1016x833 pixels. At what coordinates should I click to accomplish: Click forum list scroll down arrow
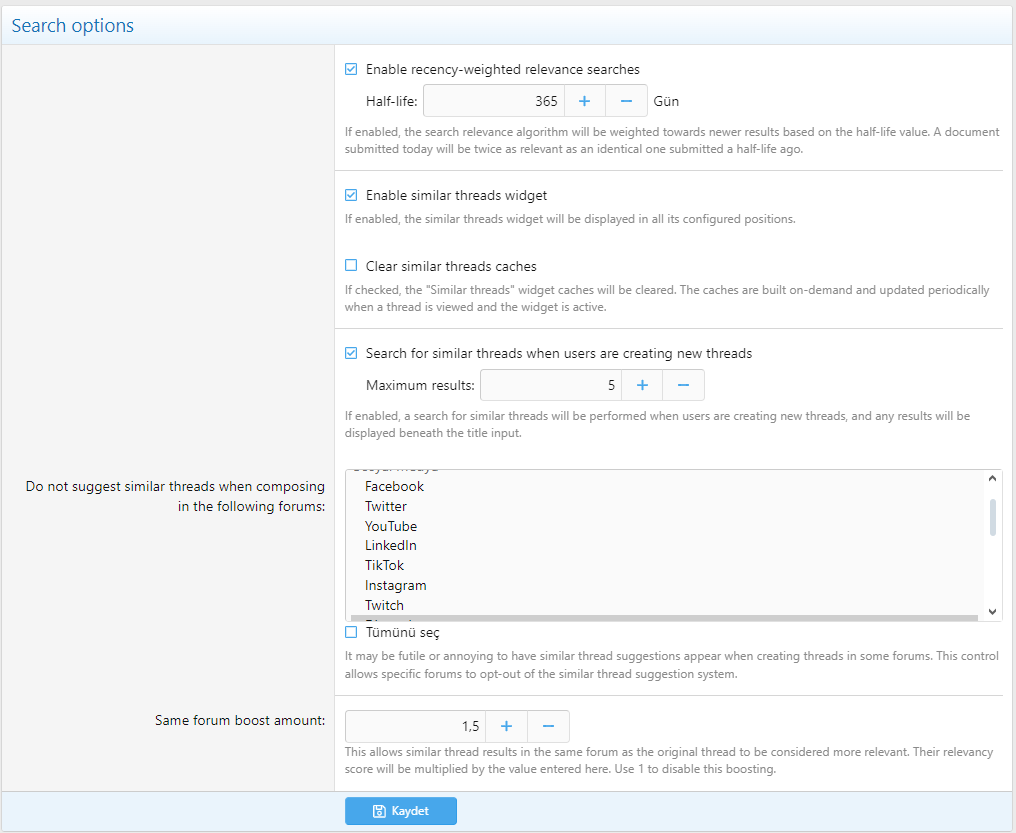point(992,611)
